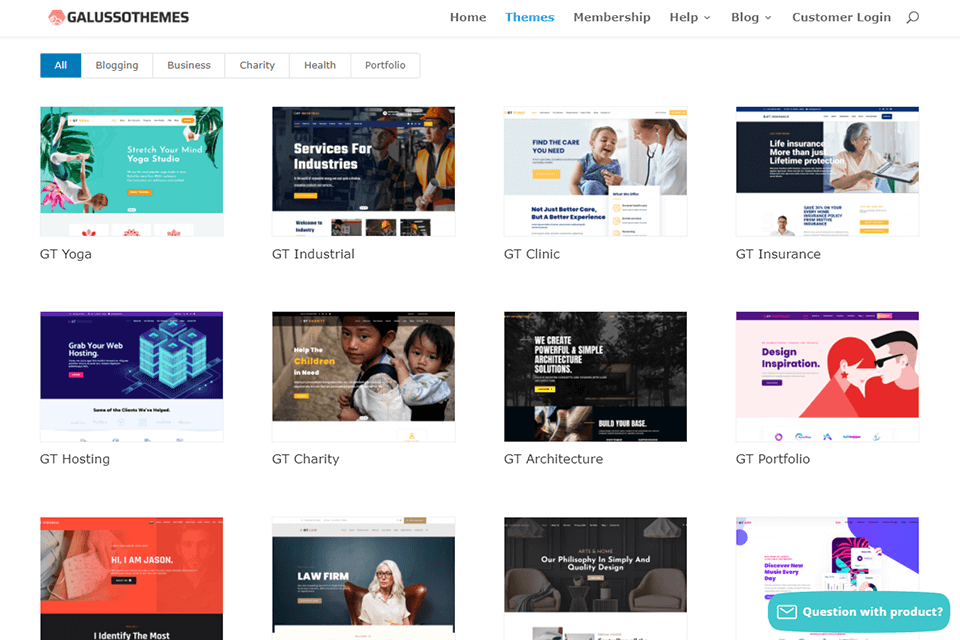This screenshot has width=960, height=640.
Task: Open the GT Portfolio theme thumbnail
Action: pos(827,377)
